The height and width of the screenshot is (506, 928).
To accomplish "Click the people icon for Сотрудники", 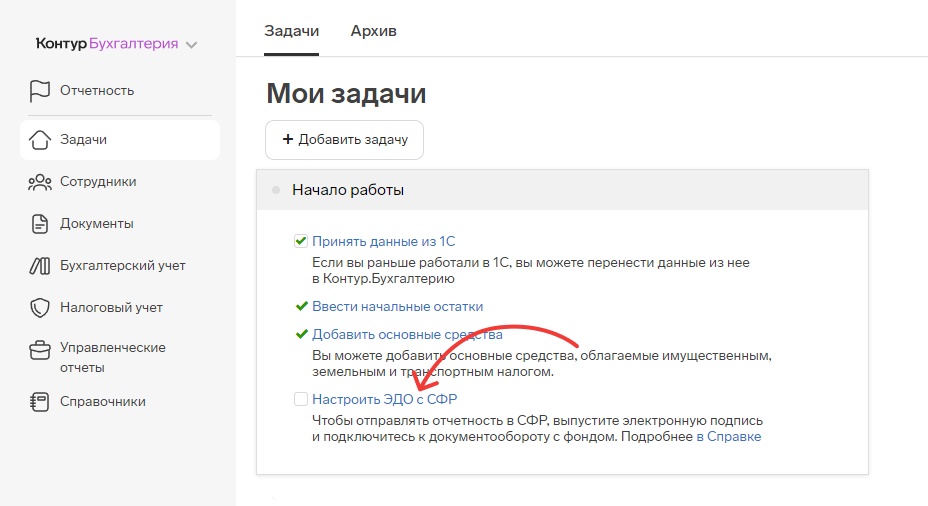I will [x=40, y=182].
